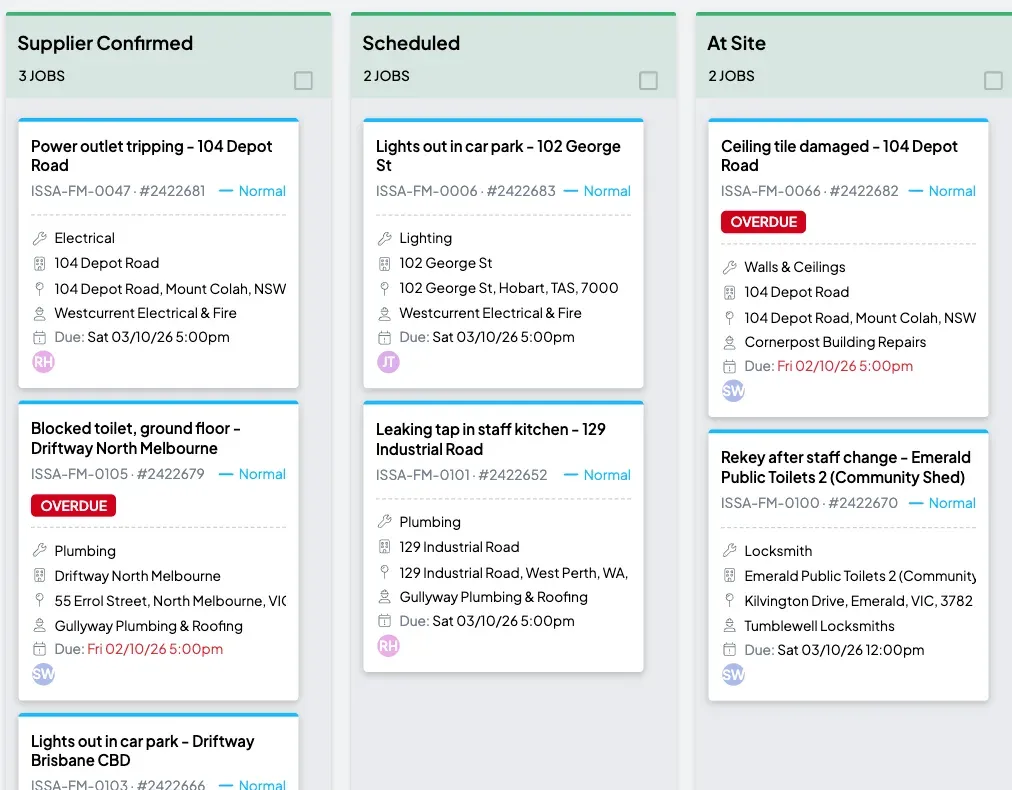Click wrench icon beside Plumbing on Leaking tap card
The width and height of the screenshot is (1012, 790).
[x=385, y=522]
